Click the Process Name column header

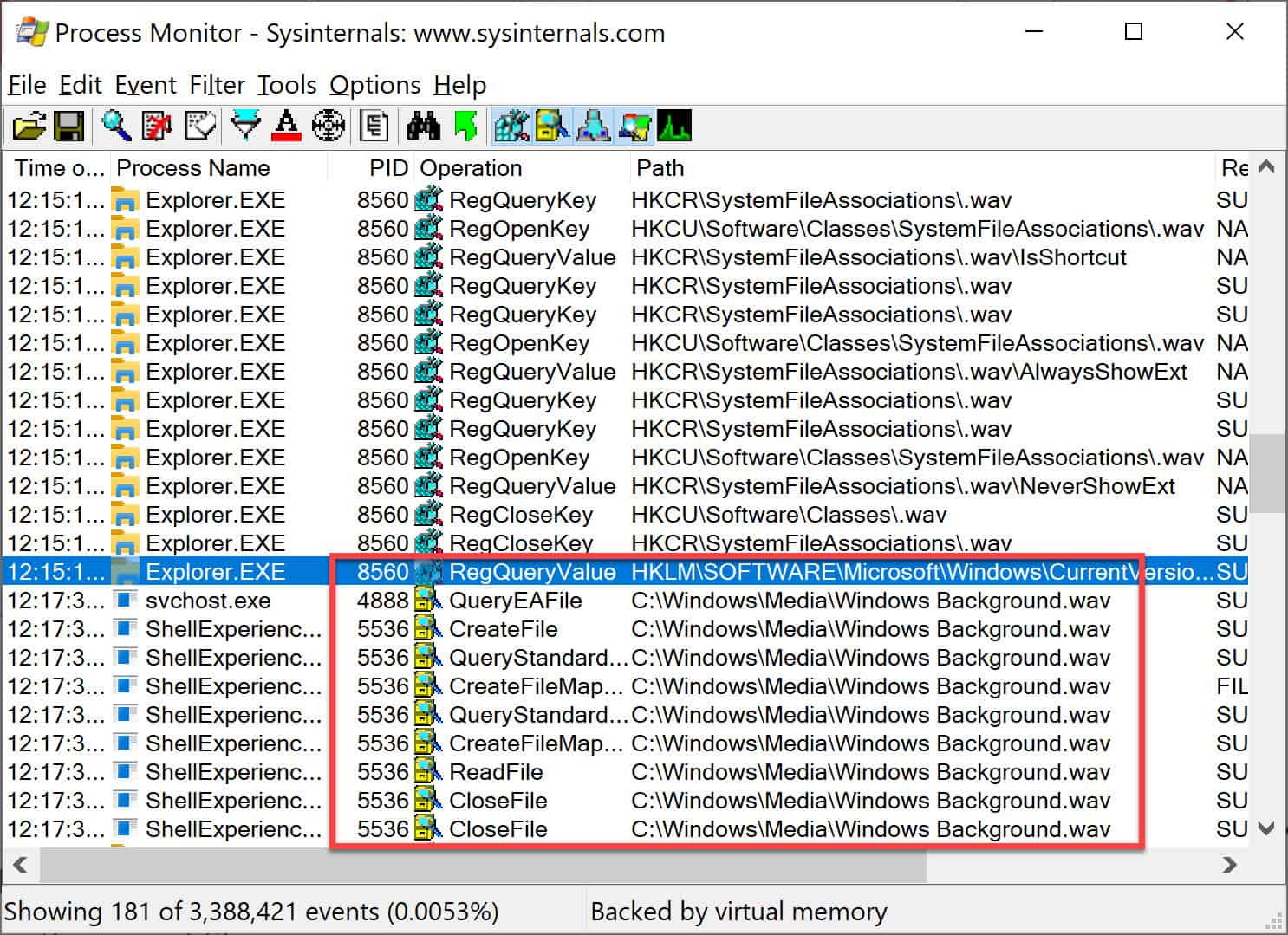[x=219, y=168]
